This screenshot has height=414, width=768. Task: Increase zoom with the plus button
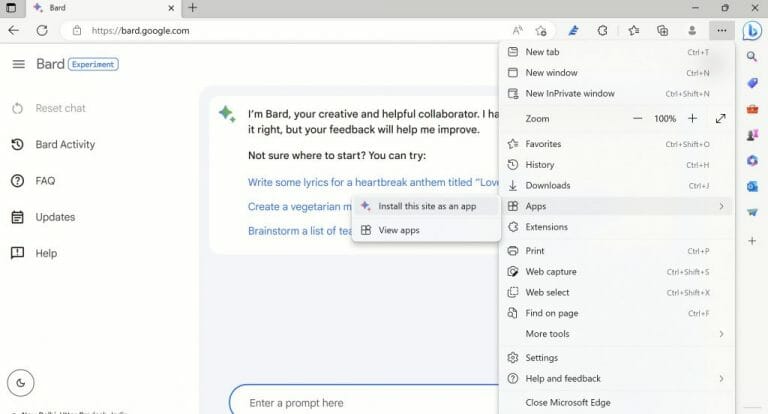coord(692,119)
